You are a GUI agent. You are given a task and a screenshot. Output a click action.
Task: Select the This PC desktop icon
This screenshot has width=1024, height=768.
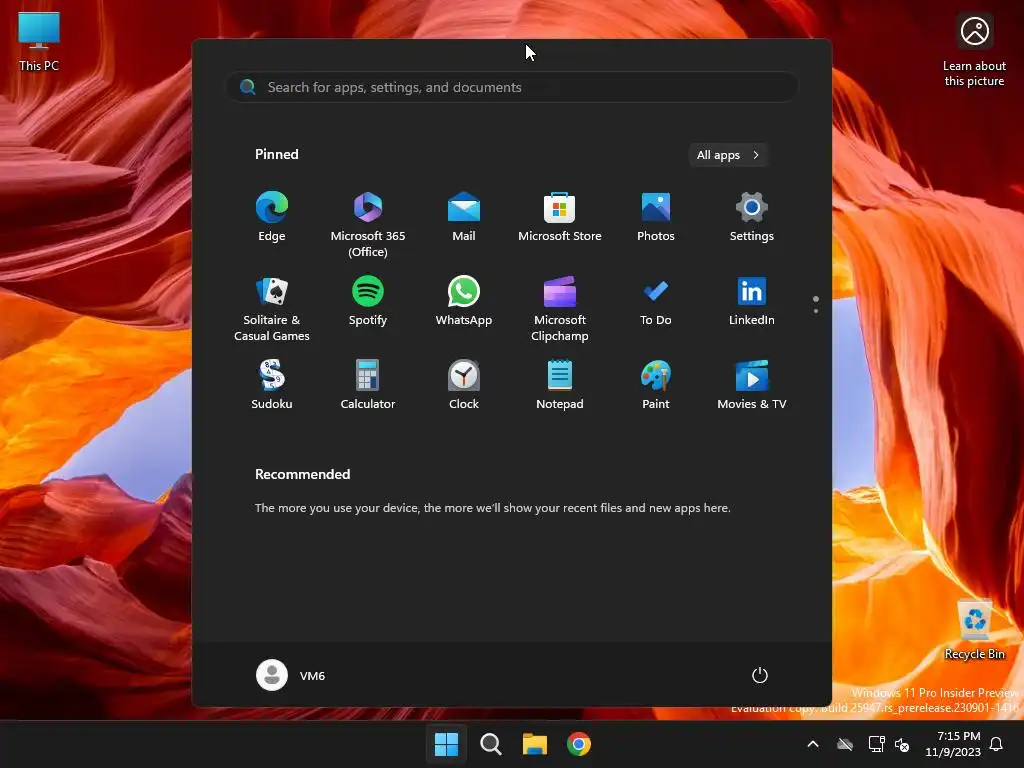(39, 42)
